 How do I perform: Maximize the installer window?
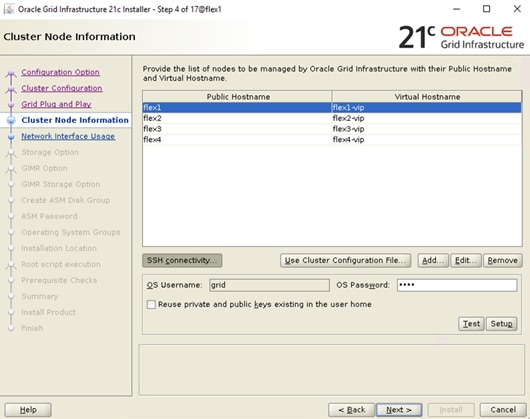click(x=486, y=9)
